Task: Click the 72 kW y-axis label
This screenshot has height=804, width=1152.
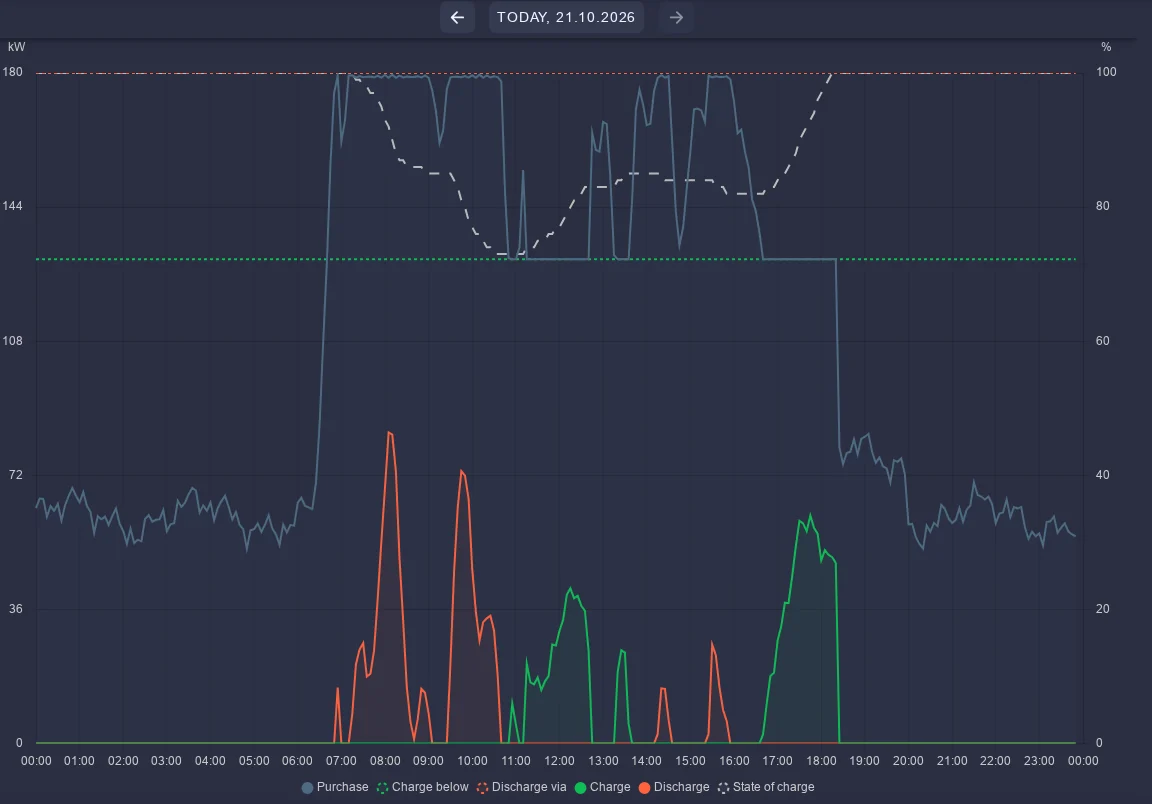Action: coord(15,475)
